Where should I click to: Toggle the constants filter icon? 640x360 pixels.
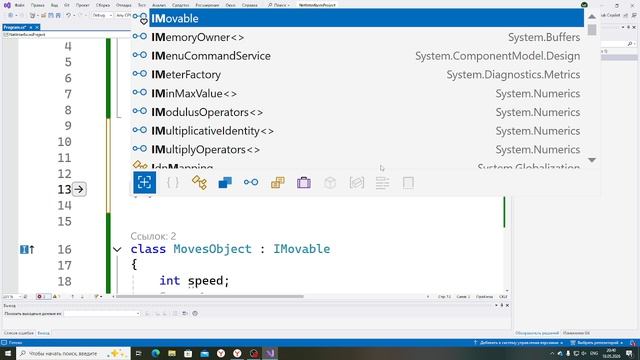coord(356,182)
